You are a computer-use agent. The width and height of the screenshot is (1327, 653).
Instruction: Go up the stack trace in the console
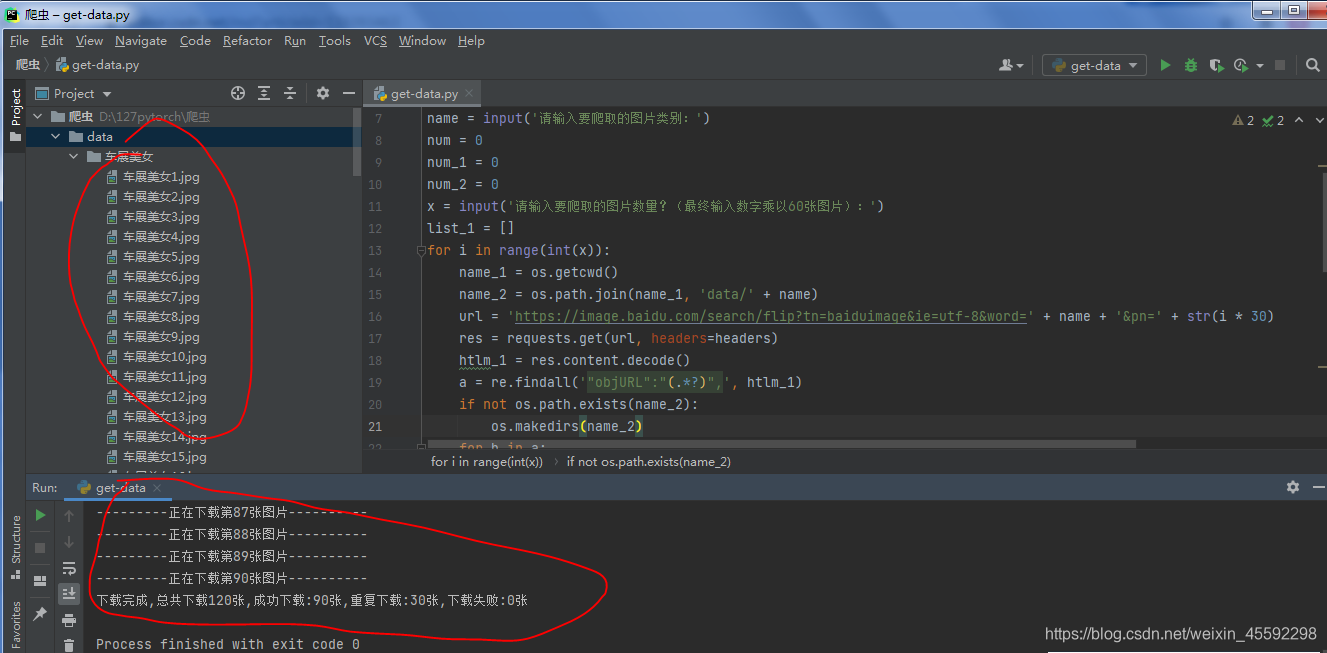pyautogui.click(x=69, y=516)
